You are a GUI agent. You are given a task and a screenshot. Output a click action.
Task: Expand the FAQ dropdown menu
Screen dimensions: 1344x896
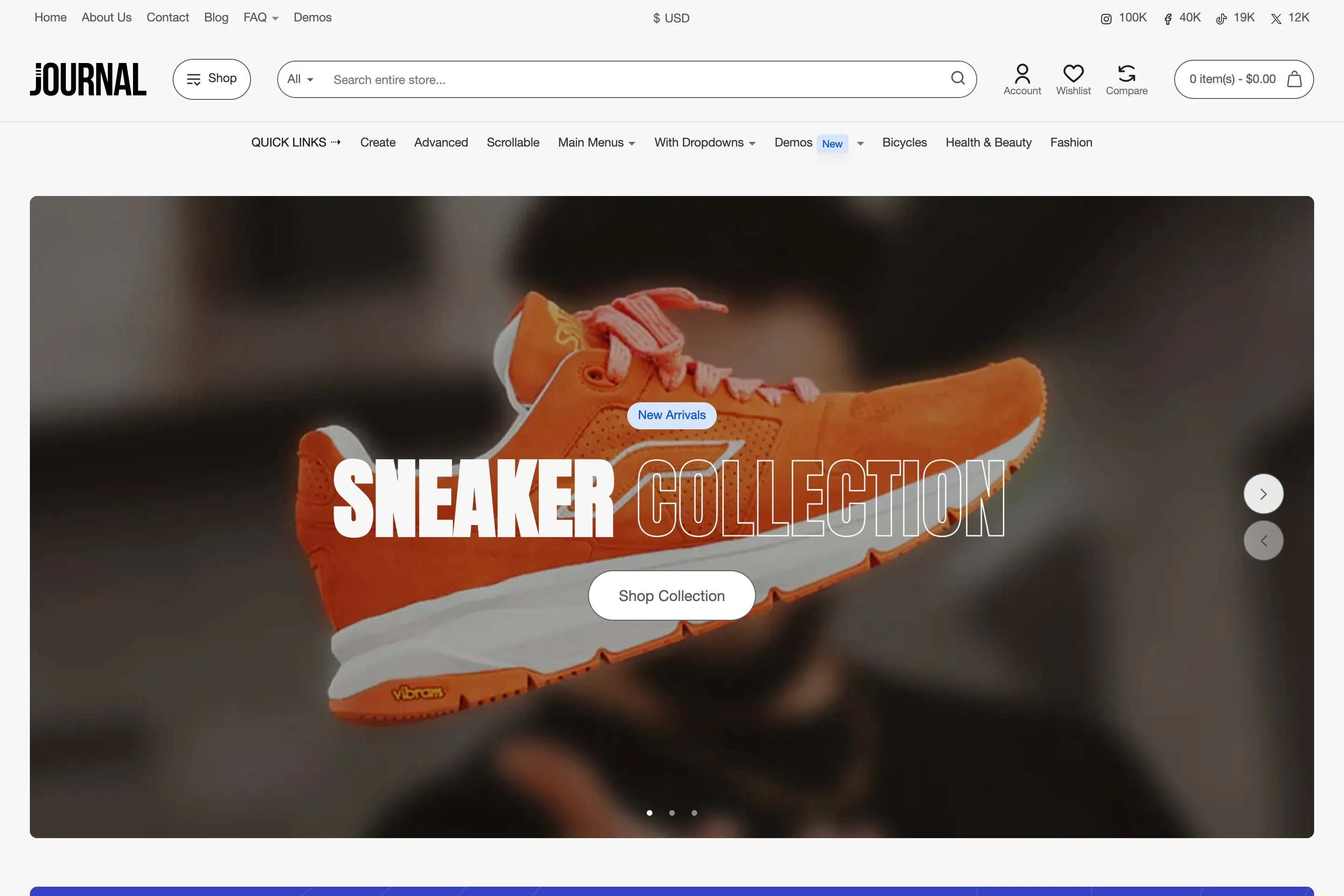pyautogui.click(x=260, y=18)
